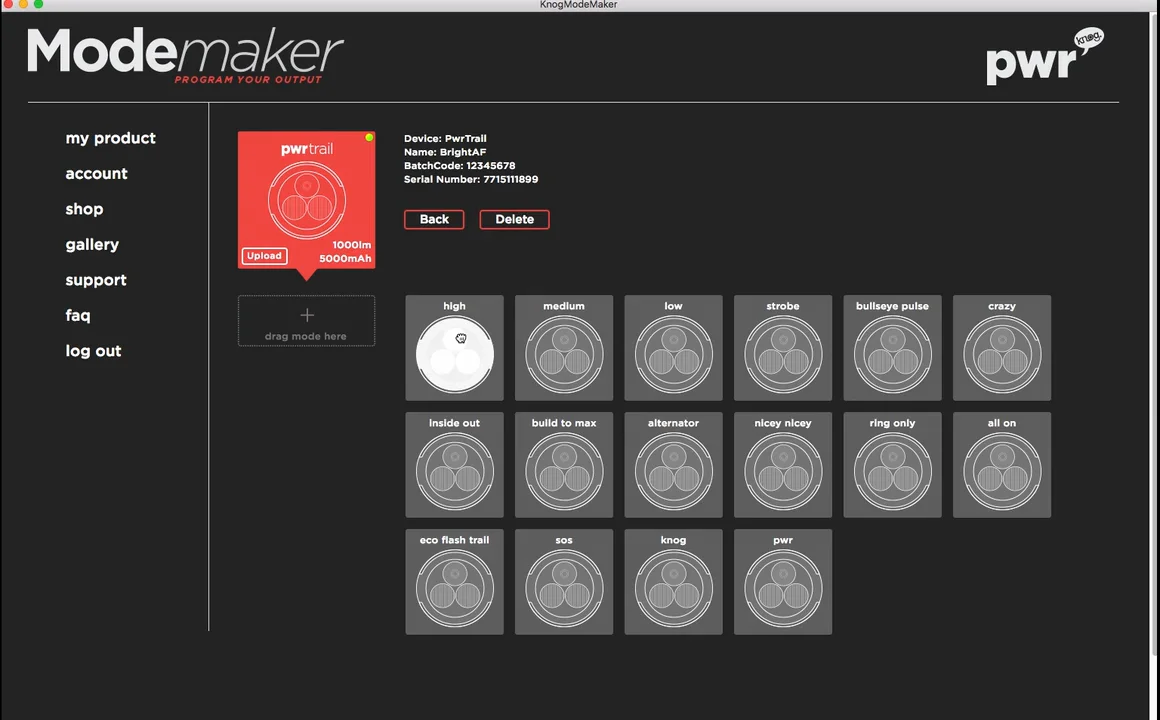Click the KnogModeMaker window title
1160x720 pixels.
click(579, 4)
